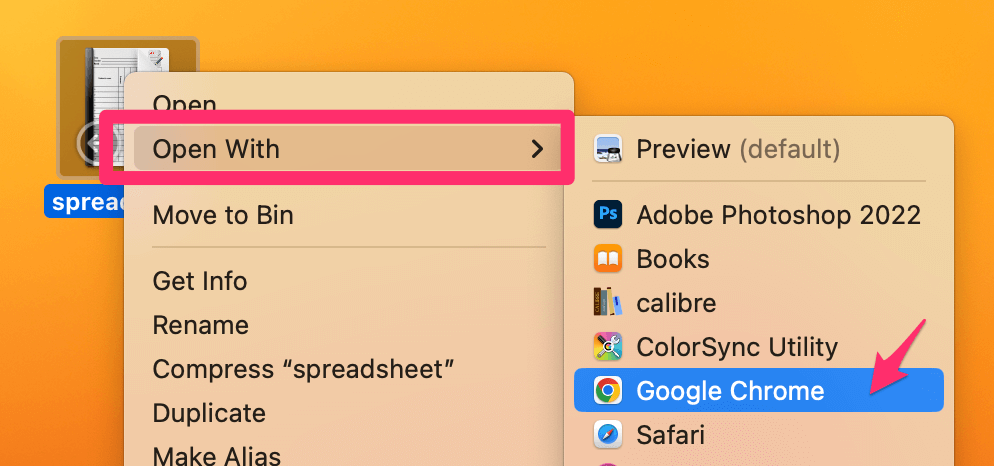Screen dimensions: 994x466
Task: Select Rename in the context menu
Action: point(200,325)
